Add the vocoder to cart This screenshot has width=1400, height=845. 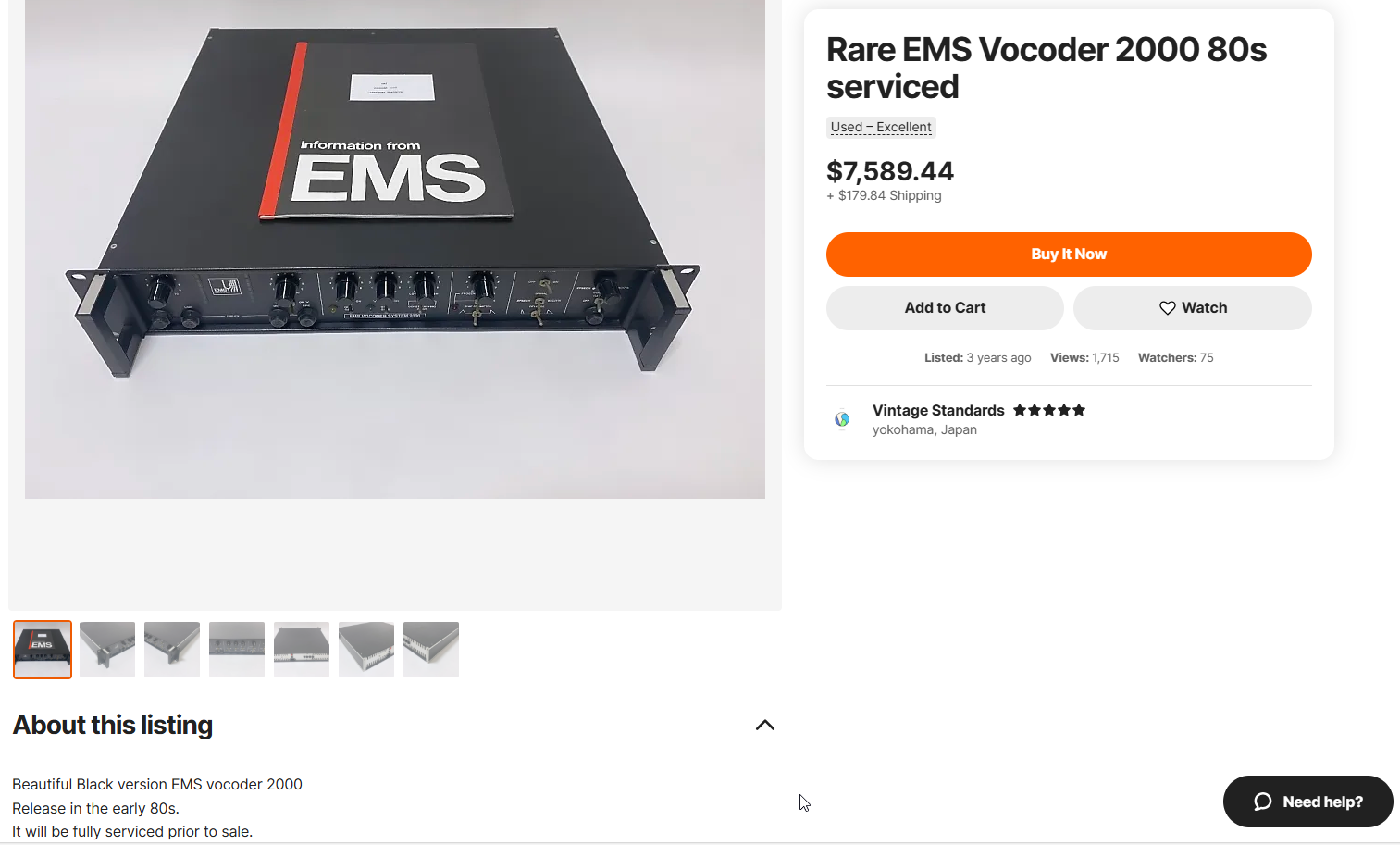pyautogui.click(x=945, y=308)
